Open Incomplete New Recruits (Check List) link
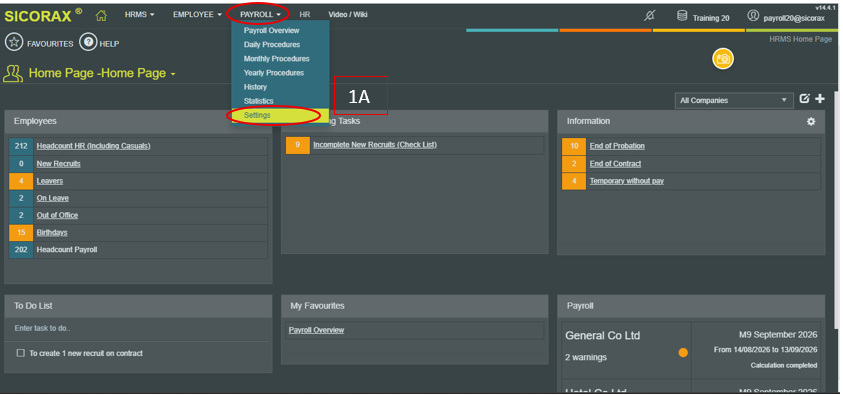843x396 pixels. (x=375, y=145)
